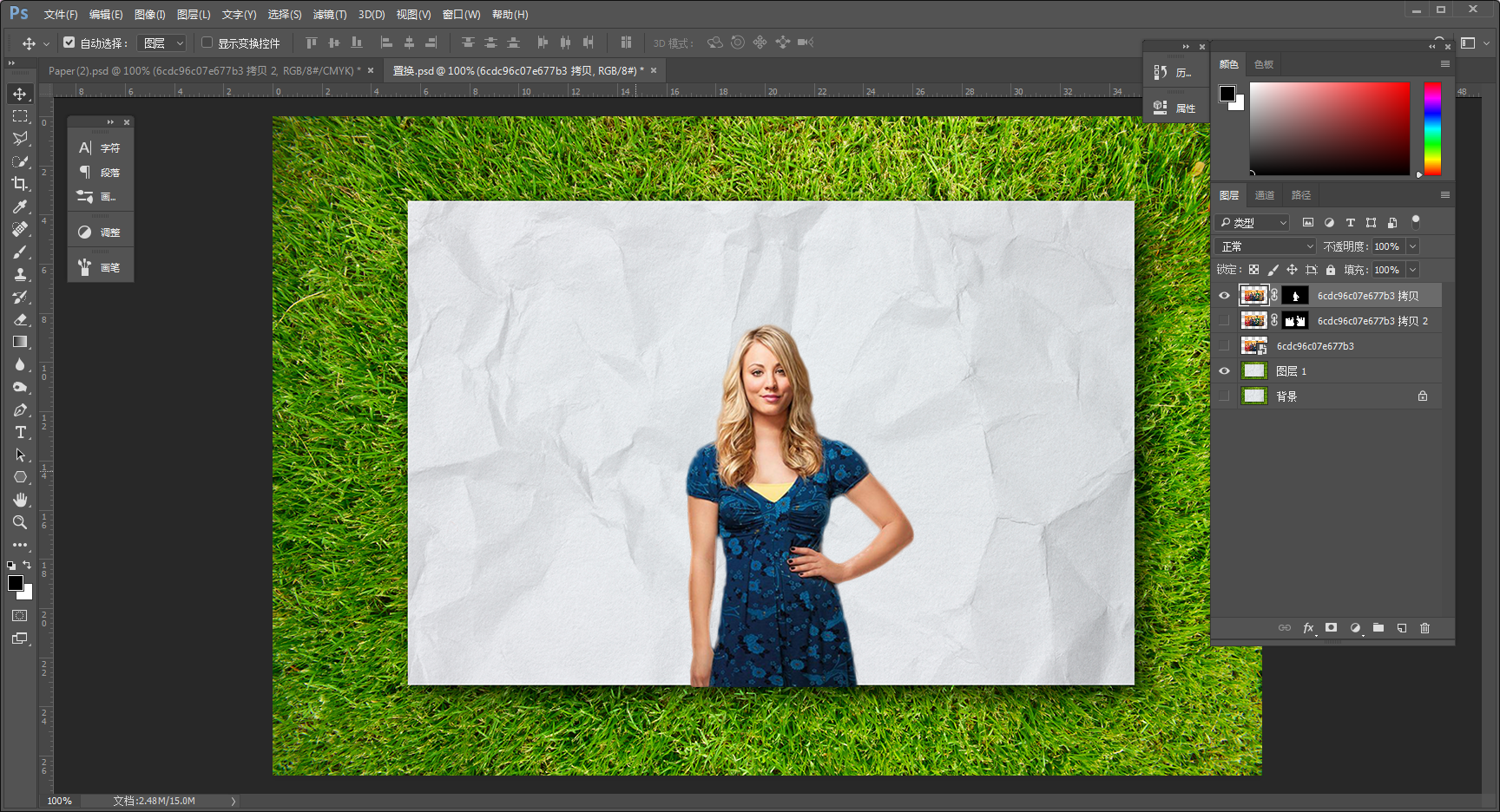Click the delete layer trash icon
This screenshot has width=1500, height=812.
(1424, 627)
